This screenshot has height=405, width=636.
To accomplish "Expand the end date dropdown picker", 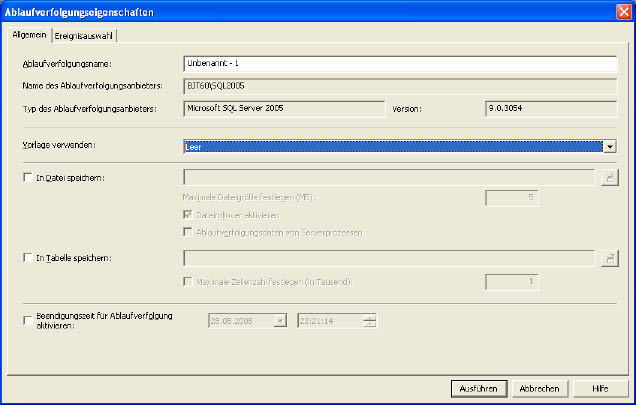I will (x=280, y=320).
